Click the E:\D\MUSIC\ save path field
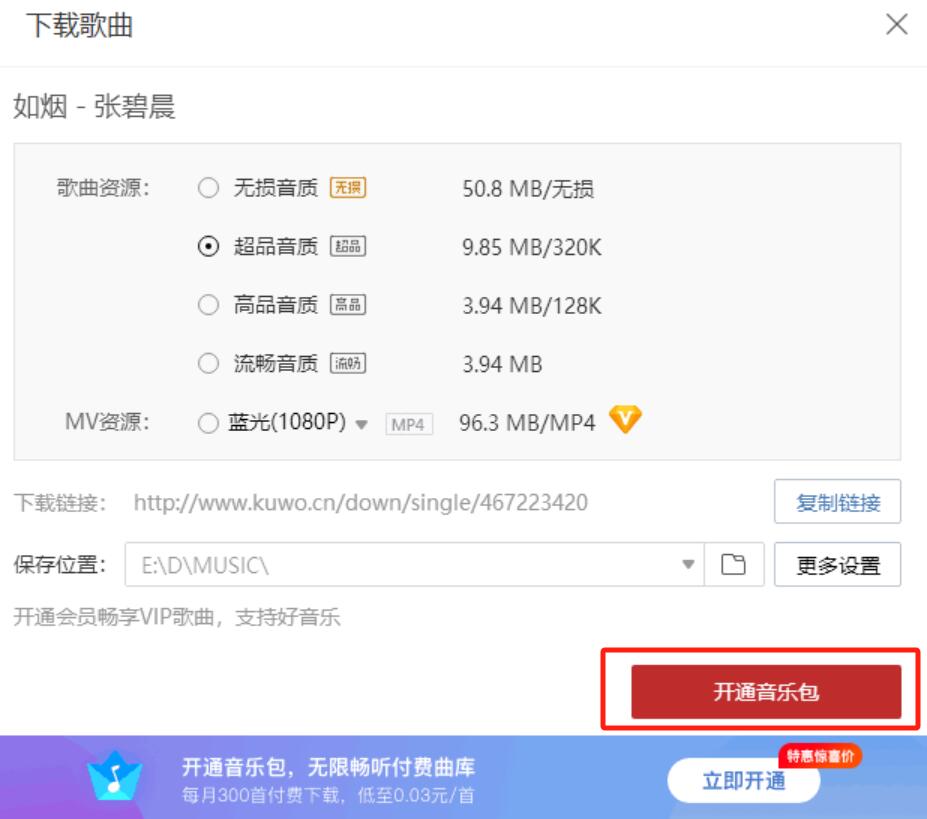927x819 pixels. (x=414, y=565)
